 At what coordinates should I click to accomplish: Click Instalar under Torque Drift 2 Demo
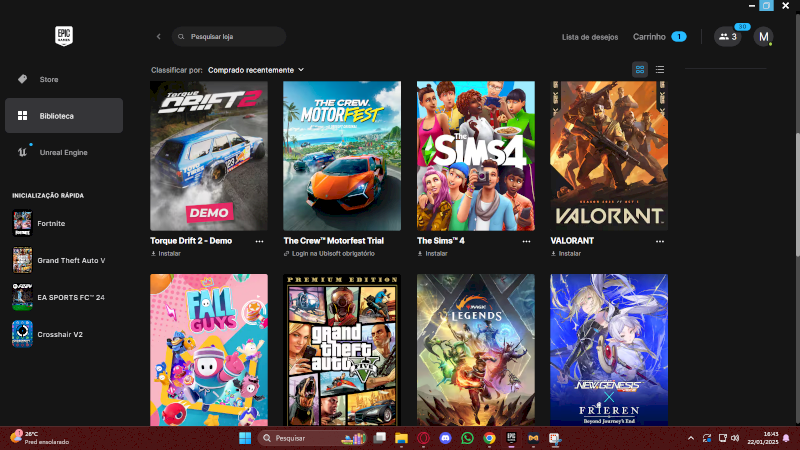point(166,254)
